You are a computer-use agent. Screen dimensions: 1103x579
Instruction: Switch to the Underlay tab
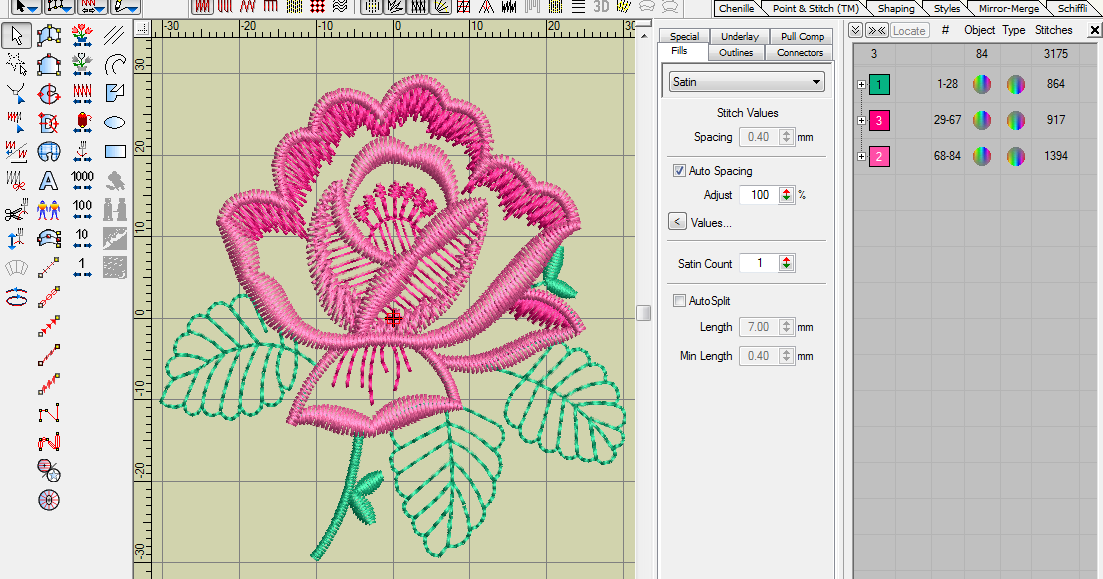tap(739, 37)
